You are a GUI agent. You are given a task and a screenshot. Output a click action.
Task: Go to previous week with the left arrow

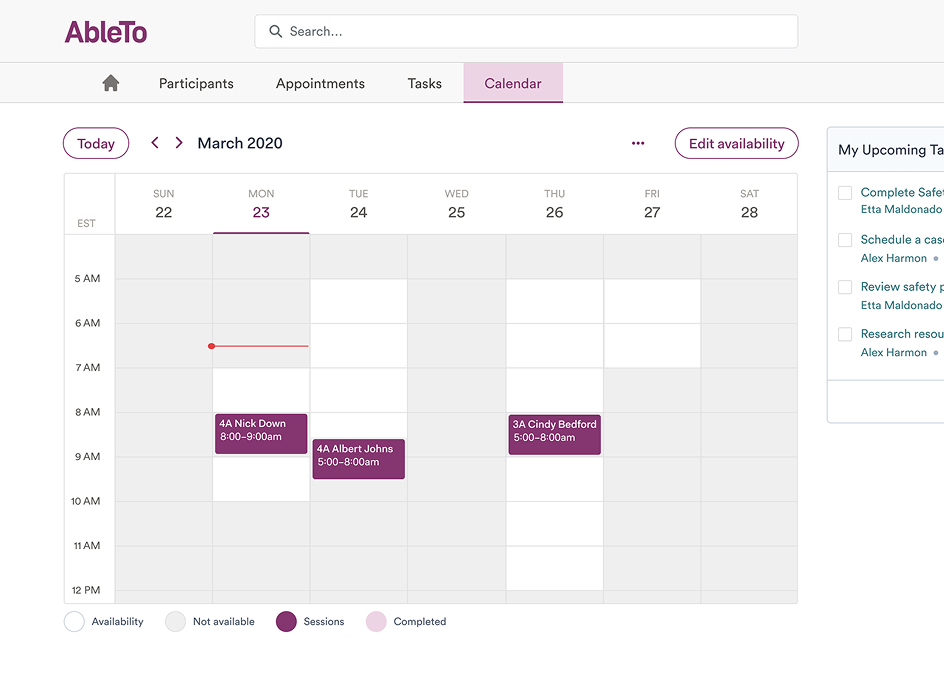[155, 142]
